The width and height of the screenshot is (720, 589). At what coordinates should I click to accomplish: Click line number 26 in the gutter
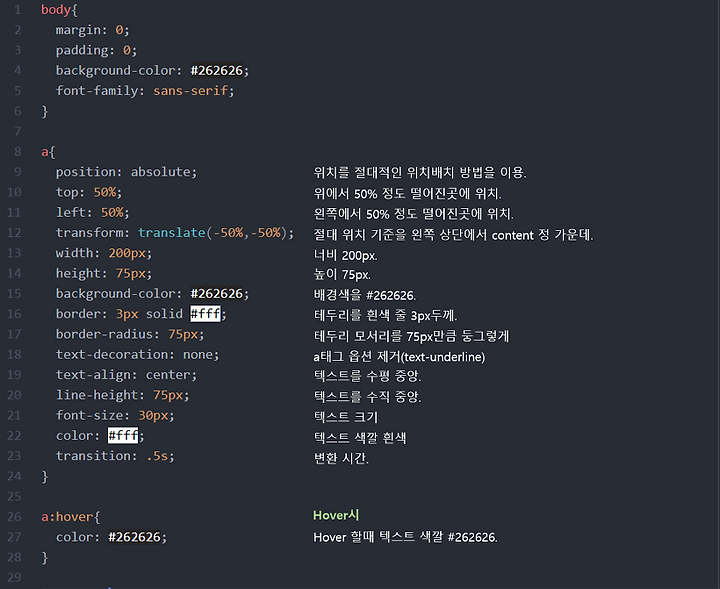click(14, 516)
